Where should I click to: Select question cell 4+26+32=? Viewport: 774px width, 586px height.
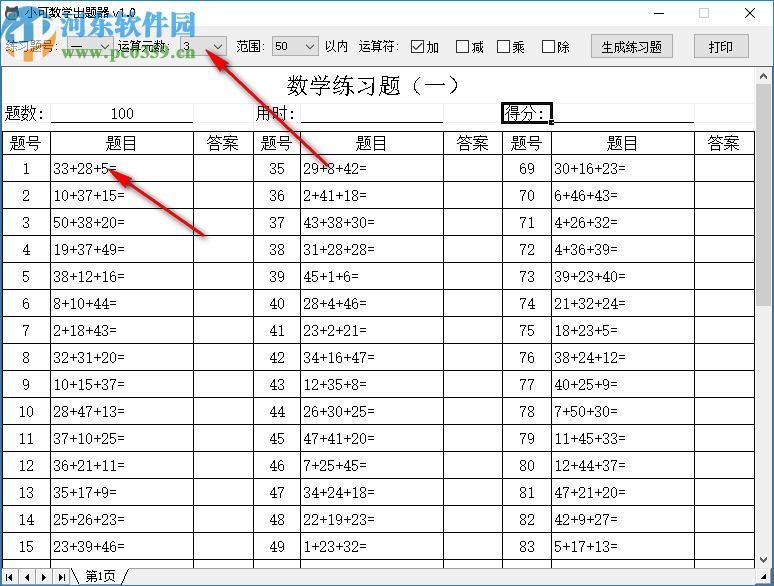(x=623, y=222)
